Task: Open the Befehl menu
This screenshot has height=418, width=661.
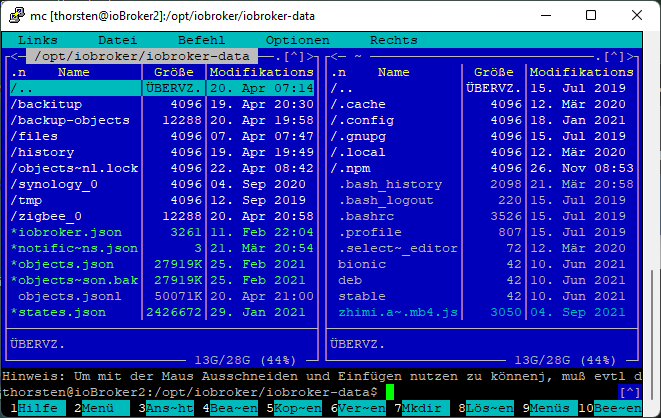Action: click(202, 40)
